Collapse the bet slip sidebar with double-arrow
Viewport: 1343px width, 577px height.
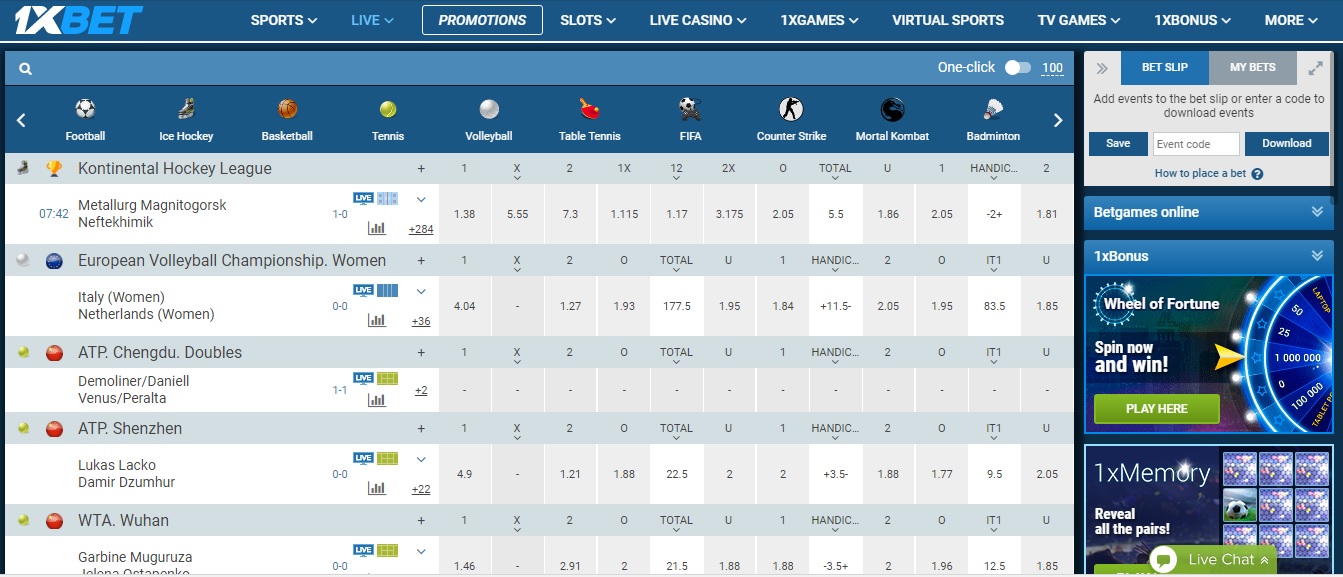(x=1102, y=68)
